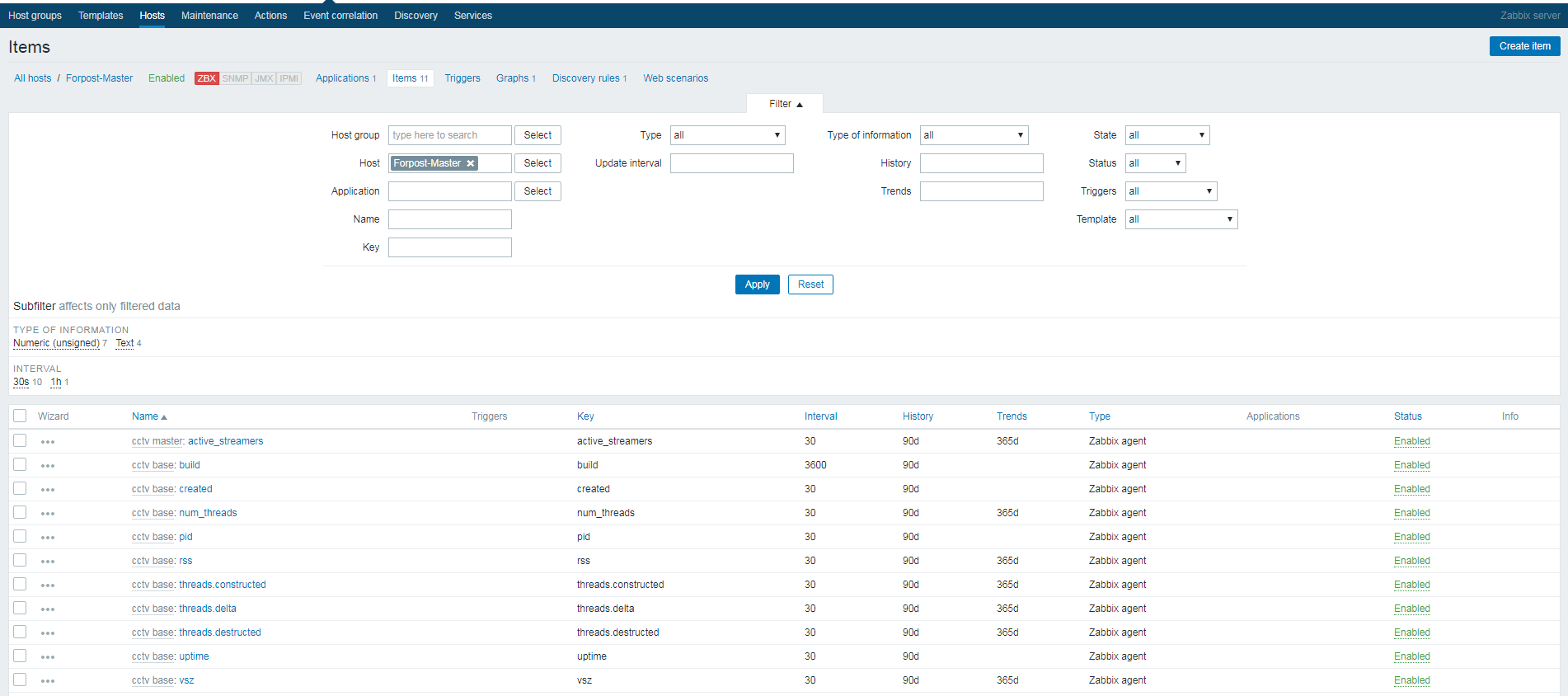Focus the Name filter input field
1568x696 pixels.
(449, 219)
